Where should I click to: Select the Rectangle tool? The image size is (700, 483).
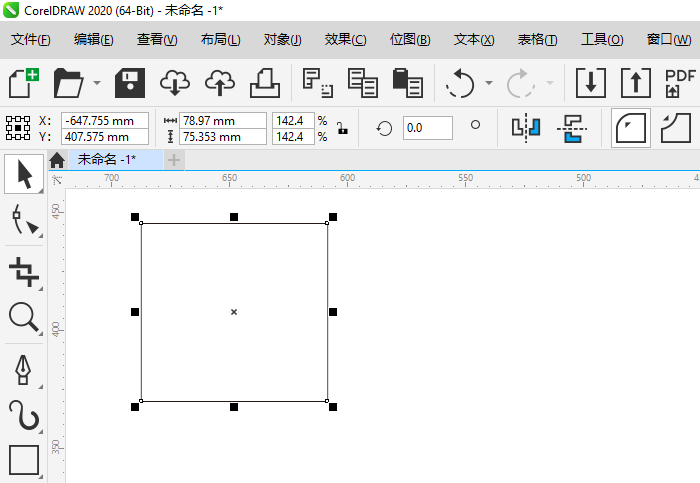[x=24, y=459]
